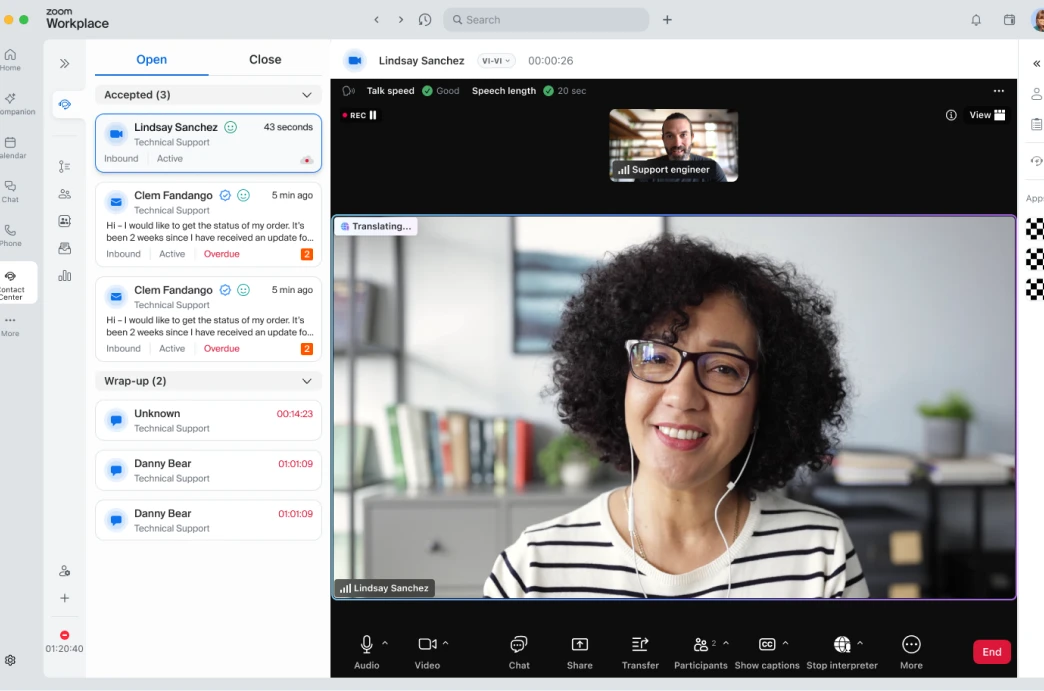Open the task list icon in secondary sidebar
1044x691 pixels.
tap(65, 166)
